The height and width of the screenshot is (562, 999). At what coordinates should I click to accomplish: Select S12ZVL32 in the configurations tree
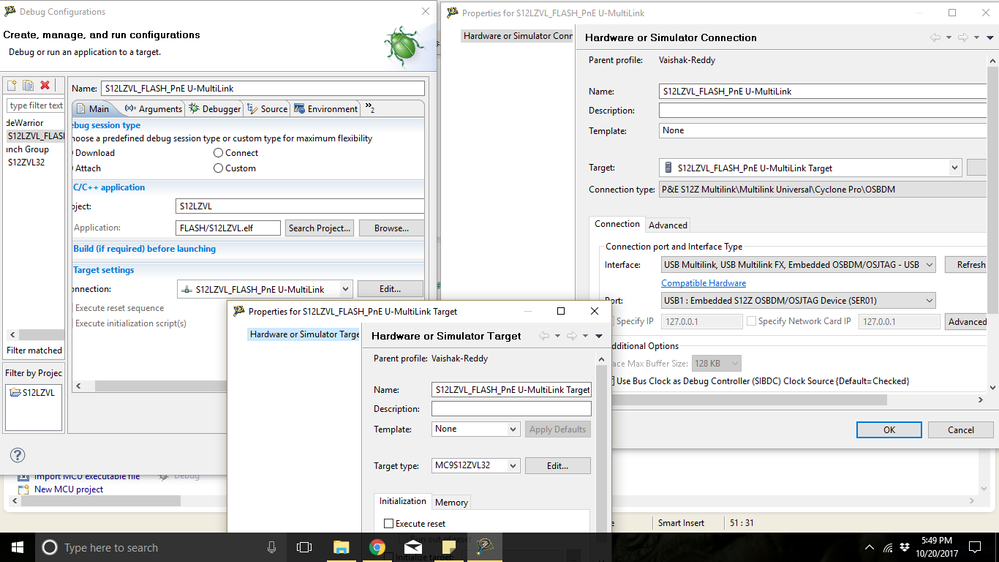[x=26, y=162]
